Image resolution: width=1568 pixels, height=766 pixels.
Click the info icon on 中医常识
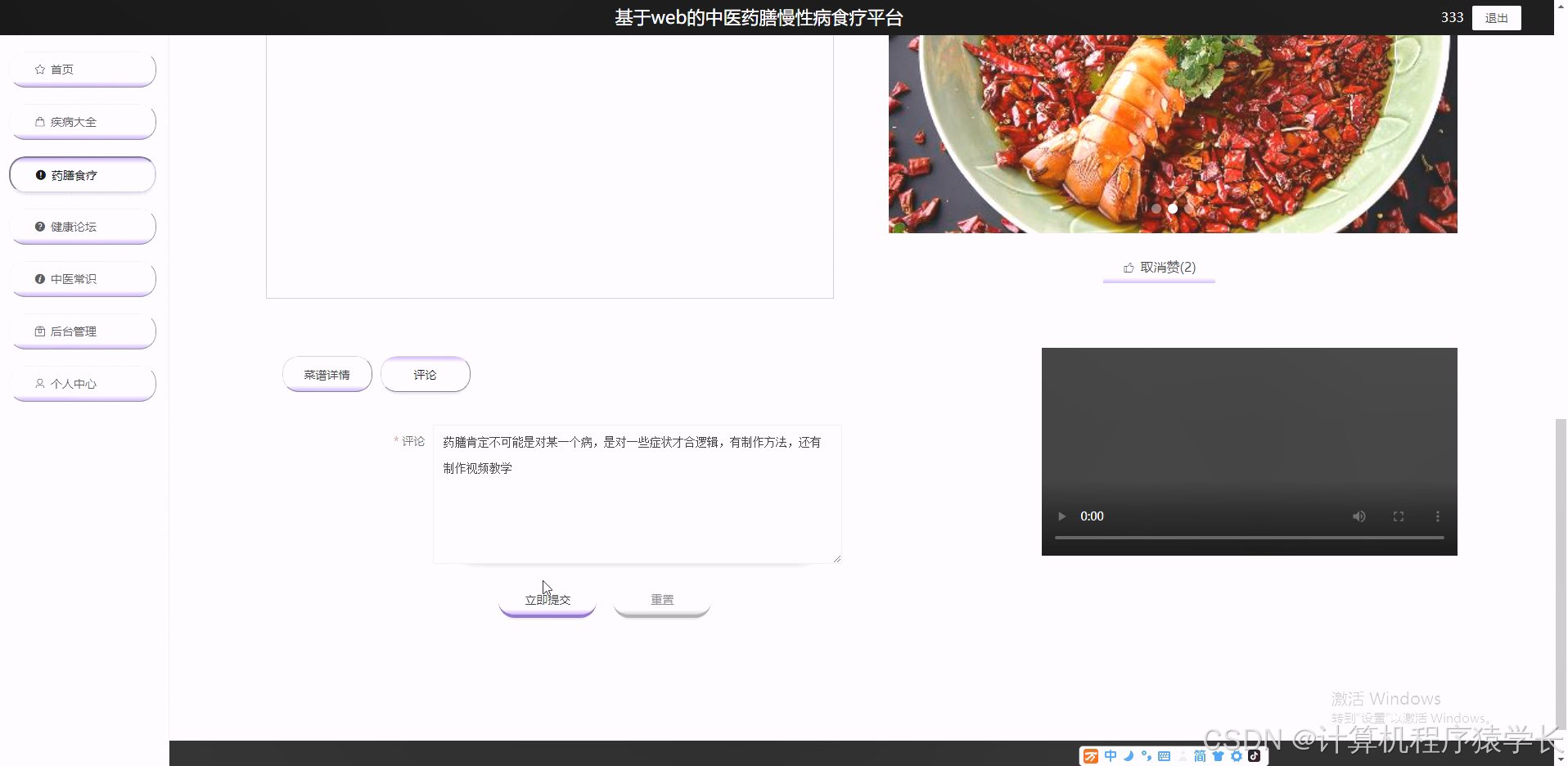pyautogui.click(x=39, y=278)
